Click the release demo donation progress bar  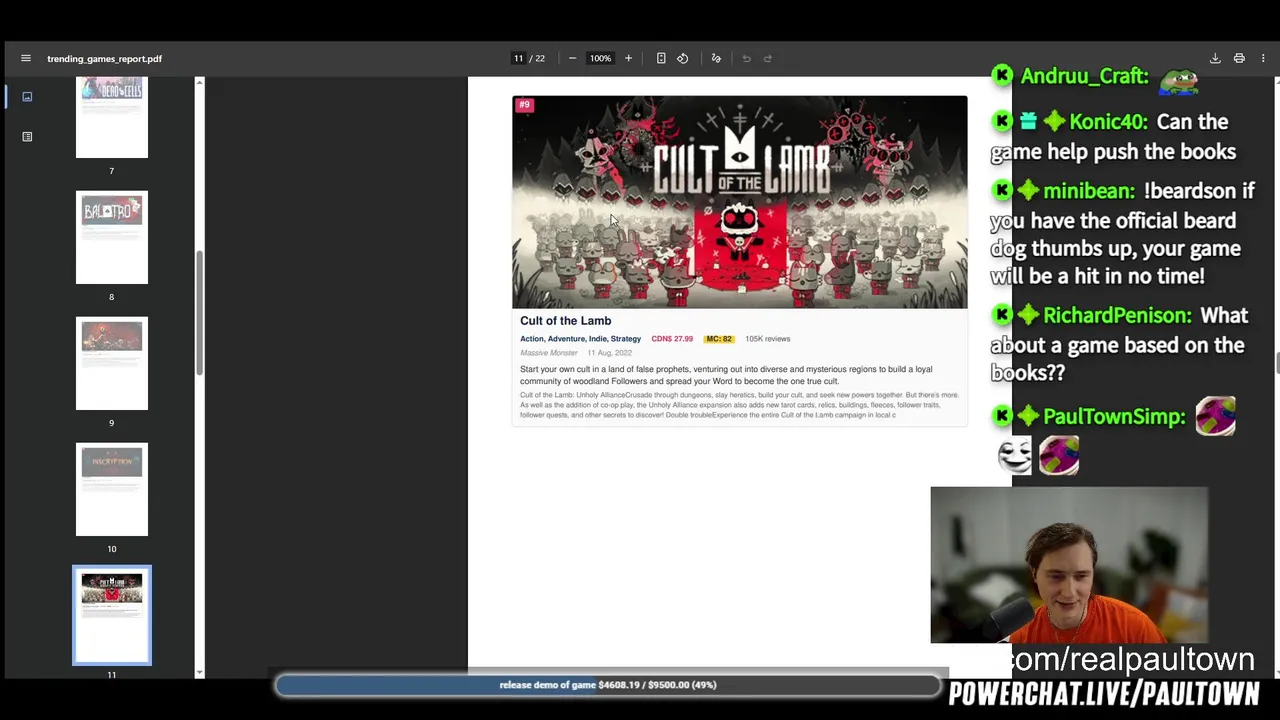(608, 685)
